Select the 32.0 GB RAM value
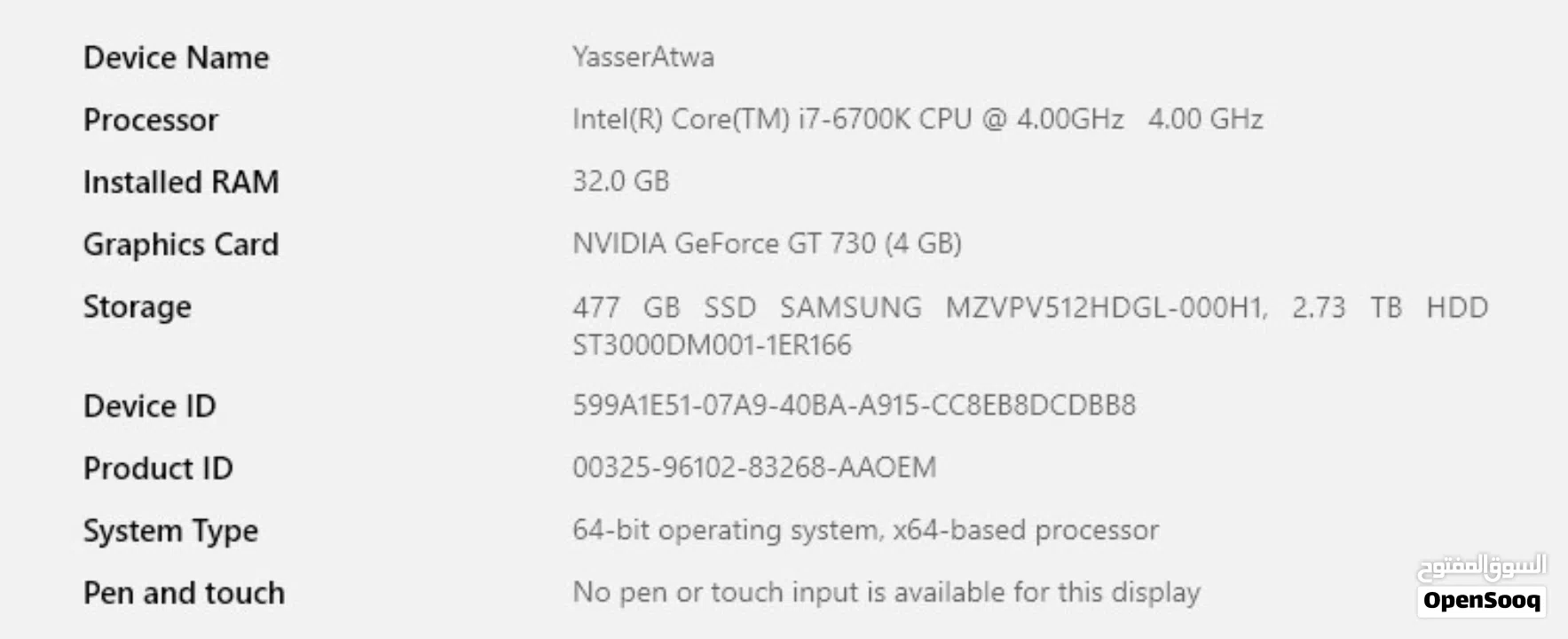The height and width of the screenshot is (639, 1568). coord(620,181)
